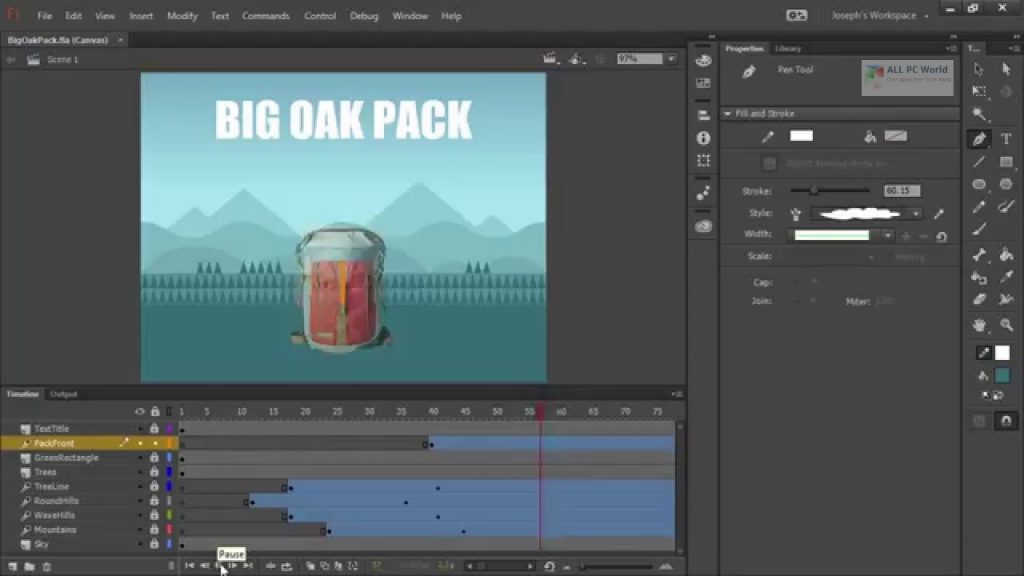Switch to the Library tab
Viewport: 1024px width, 576px height.
click(787, 48)
